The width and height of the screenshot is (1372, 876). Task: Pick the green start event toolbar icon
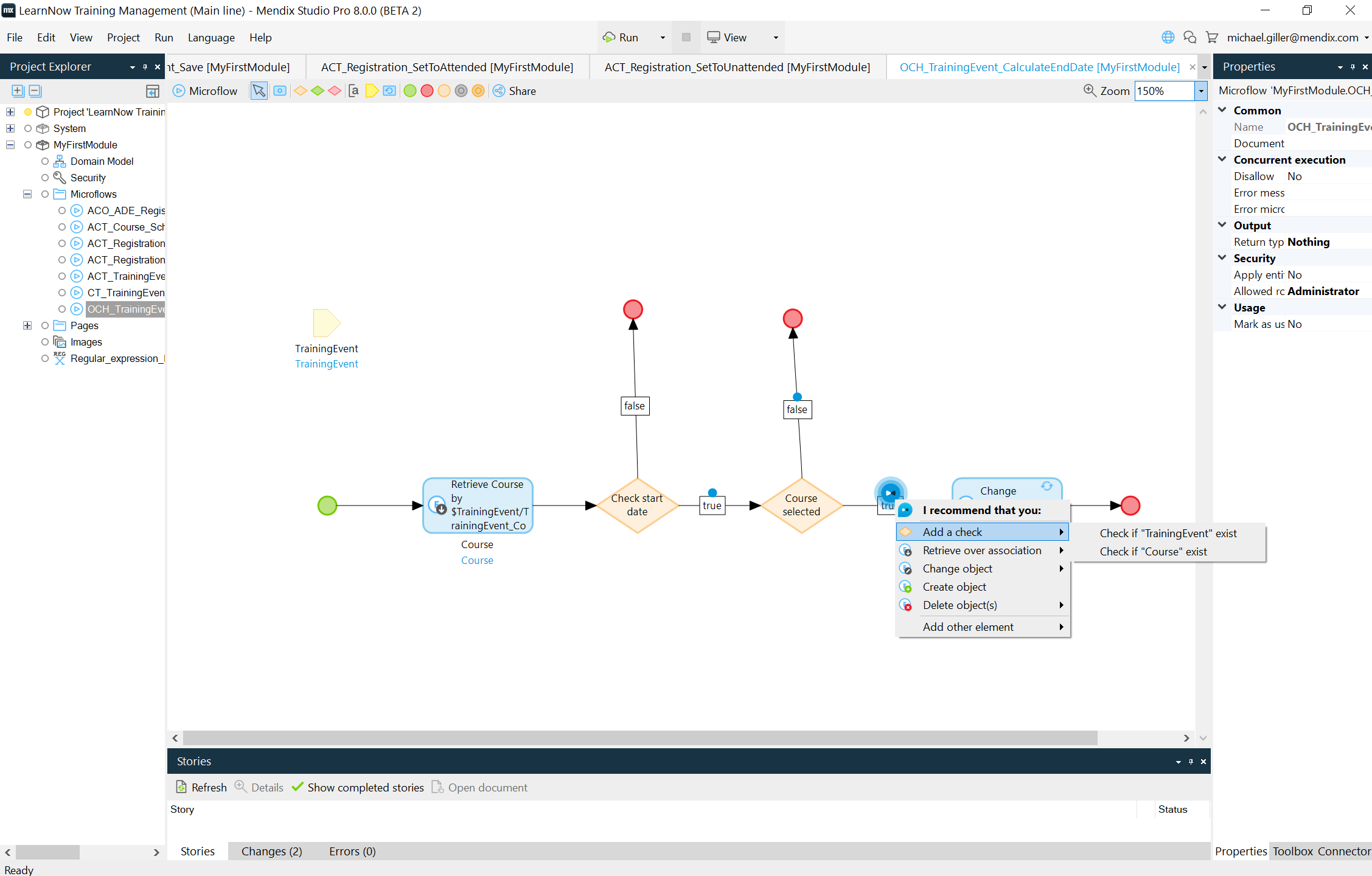click(410, 91)
